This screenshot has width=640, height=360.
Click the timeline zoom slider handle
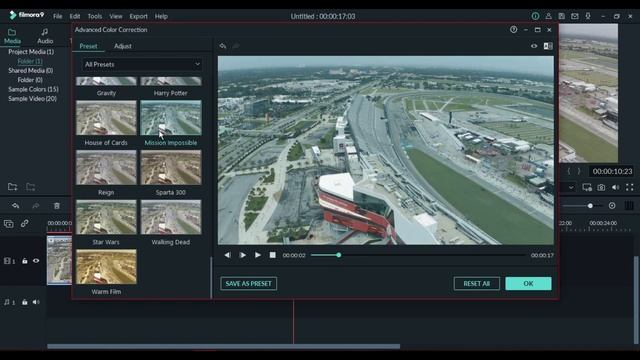[x=590, y=206]
